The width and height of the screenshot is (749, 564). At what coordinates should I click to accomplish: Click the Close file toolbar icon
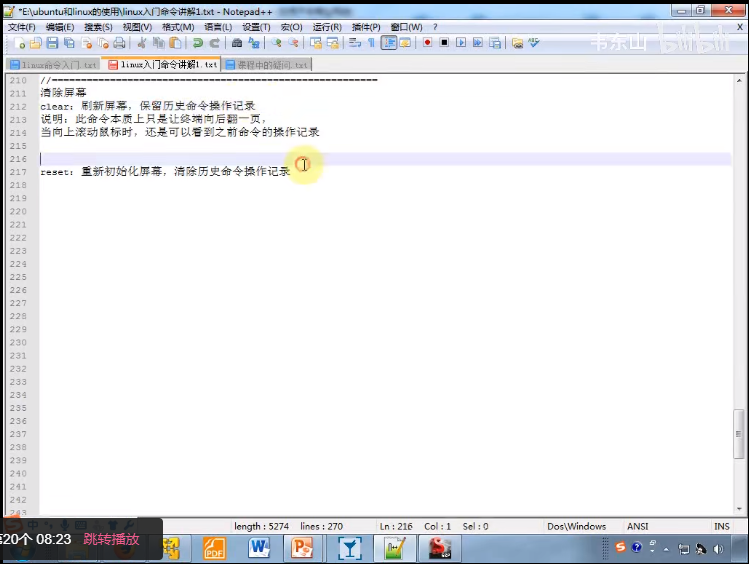pos(86,43)
